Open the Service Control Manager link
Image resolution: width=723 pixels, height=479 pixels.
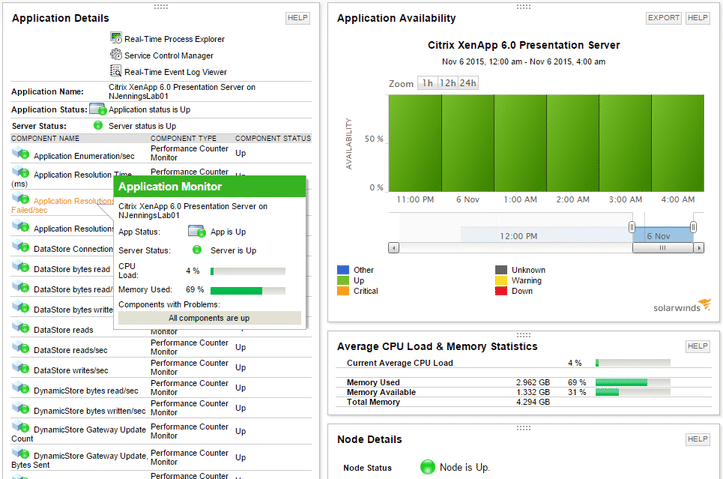169,56
